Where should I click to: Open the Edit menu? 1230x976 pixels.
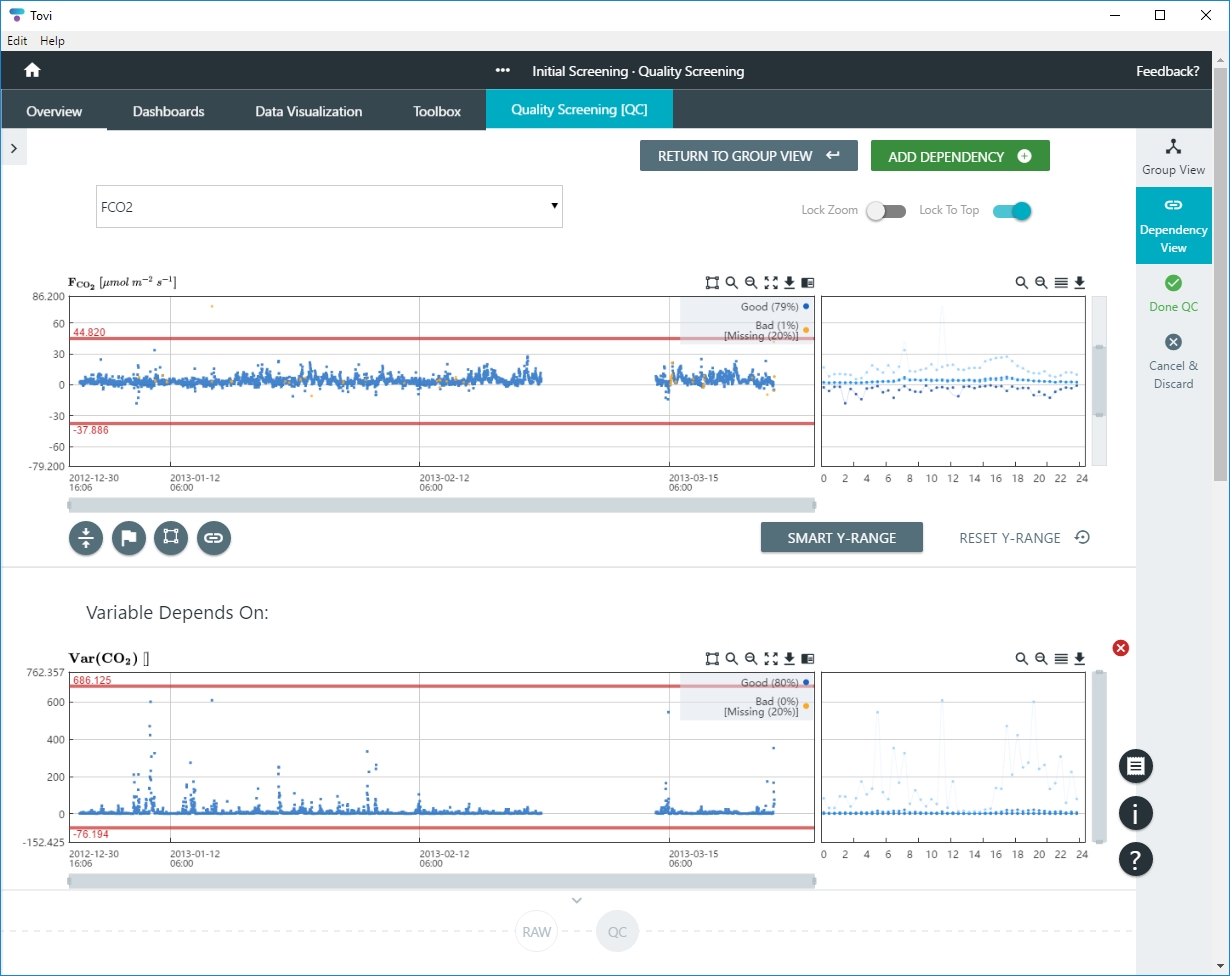(17, 41)
